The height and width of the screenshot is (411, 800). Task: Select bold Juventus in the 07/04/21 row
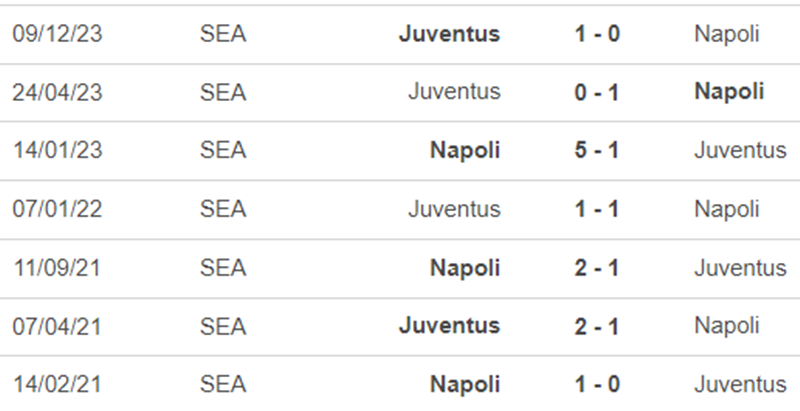pos(449,325)
